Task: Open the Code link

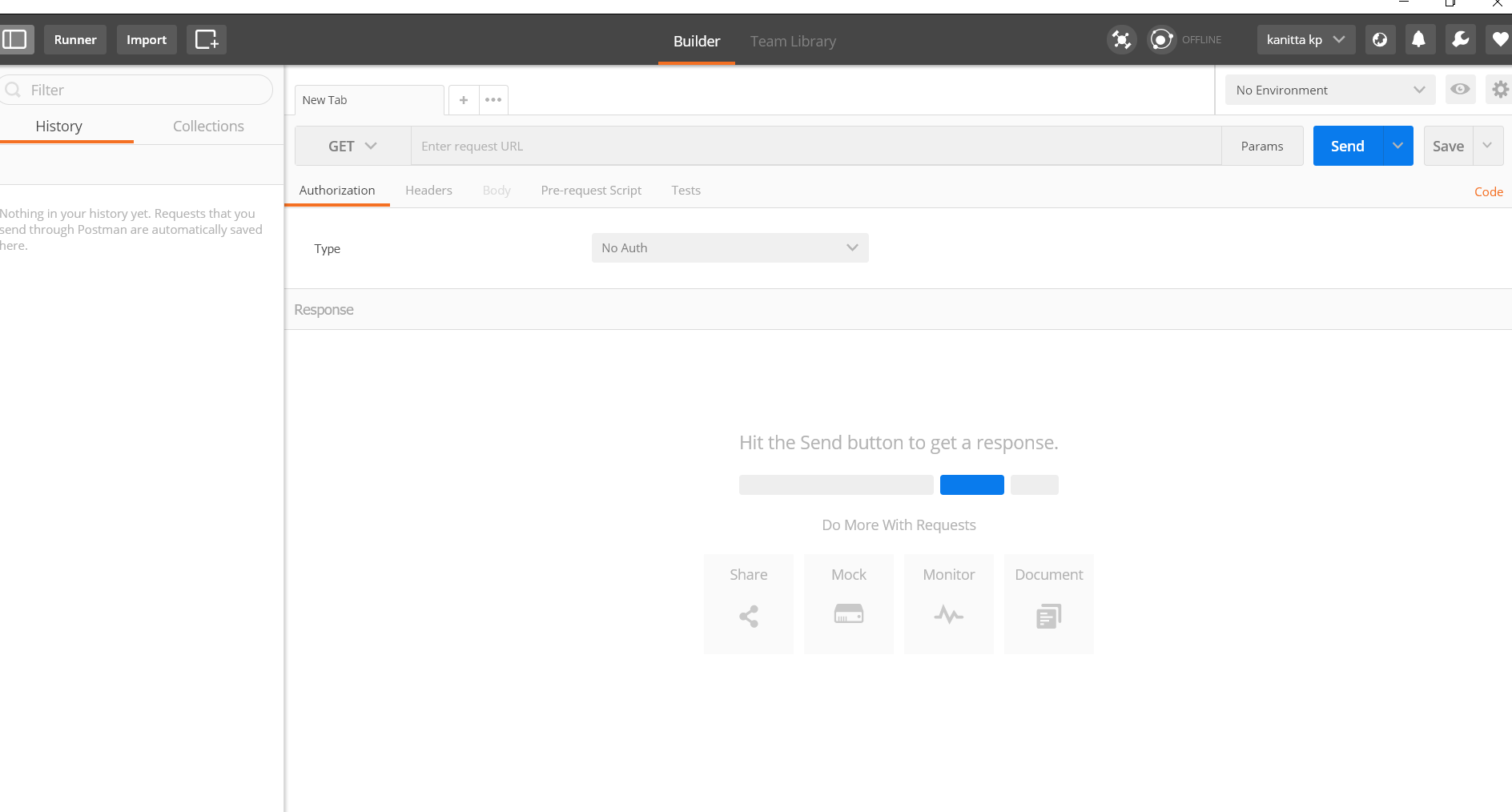Action: tap(1489, 191)
